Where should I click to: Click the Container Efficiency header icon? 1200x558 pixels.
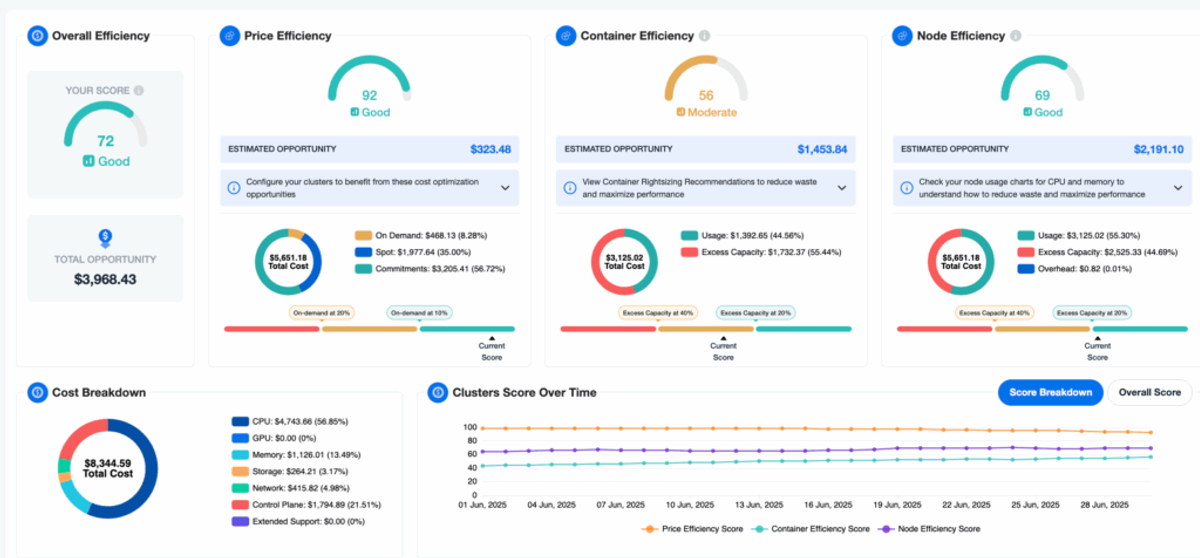coord(566,36)
